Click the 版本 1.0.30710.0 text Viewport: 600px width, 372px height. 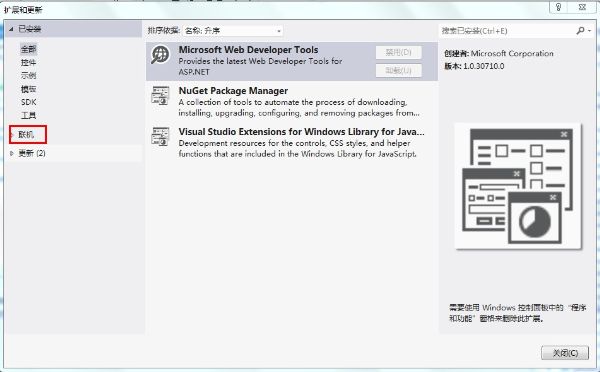(474, 66)
